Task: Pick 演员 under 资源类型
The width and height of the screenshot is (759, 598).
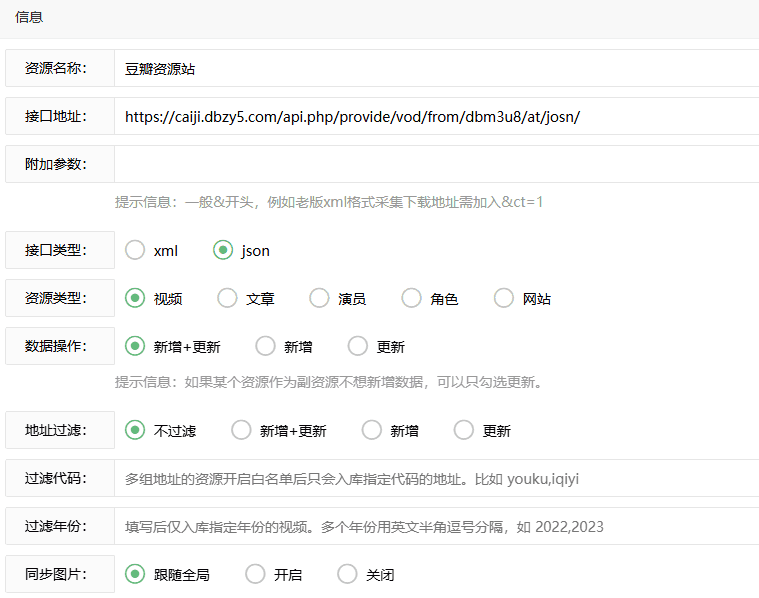Action: (x=319, y=299)
